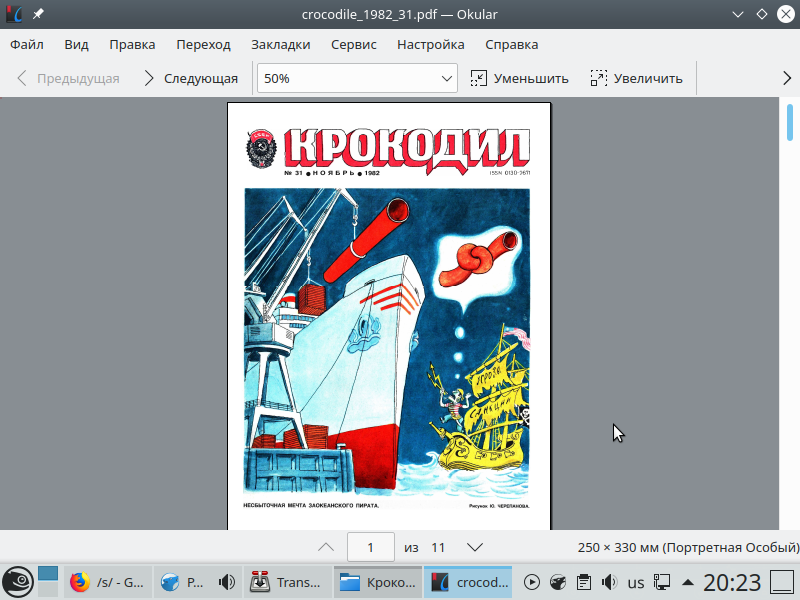Click the vertical scrollbar handle
This screenshot has width=800, height=600.
point(790,122)
